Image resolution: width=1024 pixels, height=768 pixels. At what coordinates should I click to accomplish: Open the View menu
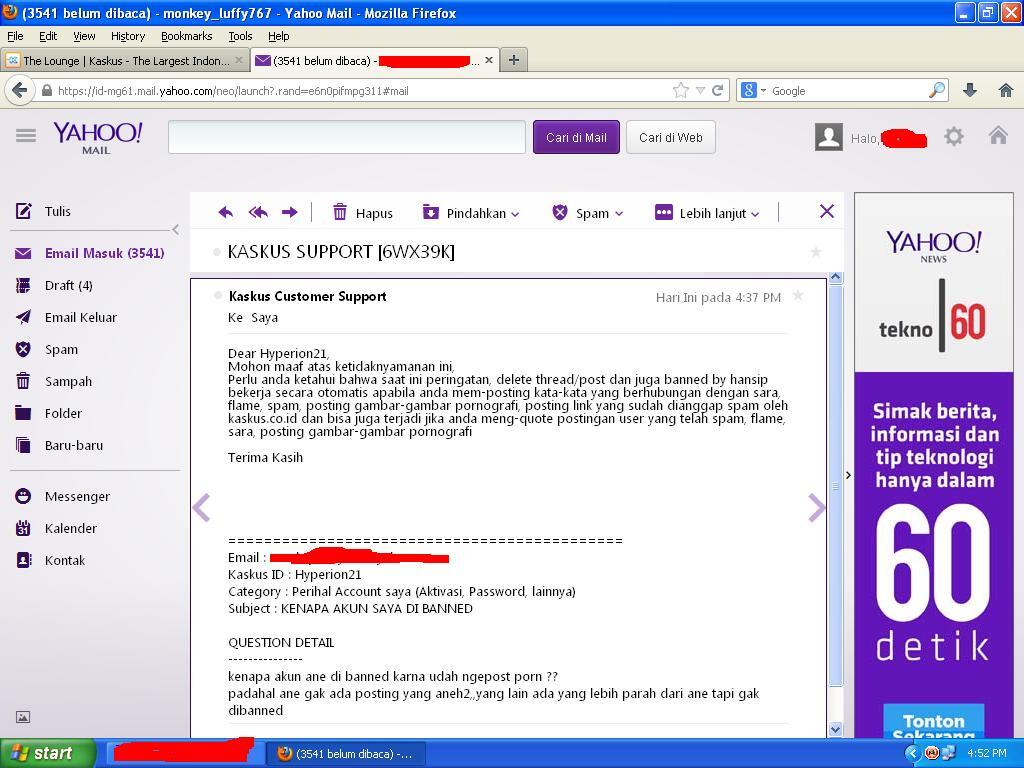pyautogui.click(x=84, y=36)
